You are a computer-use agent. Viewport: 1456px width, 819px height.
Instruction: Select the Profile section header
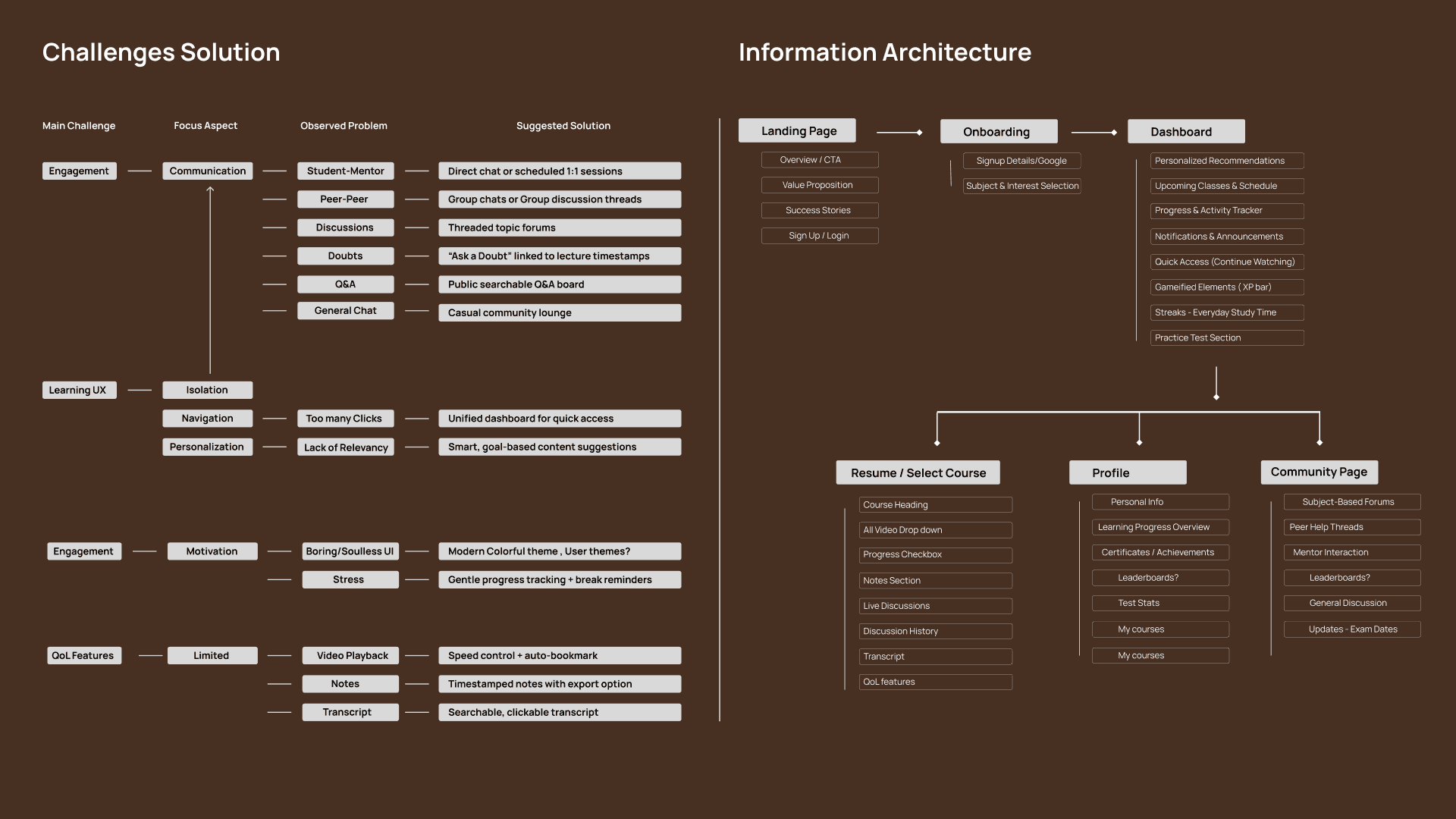pyautogui.click(x=1127, y=472)
